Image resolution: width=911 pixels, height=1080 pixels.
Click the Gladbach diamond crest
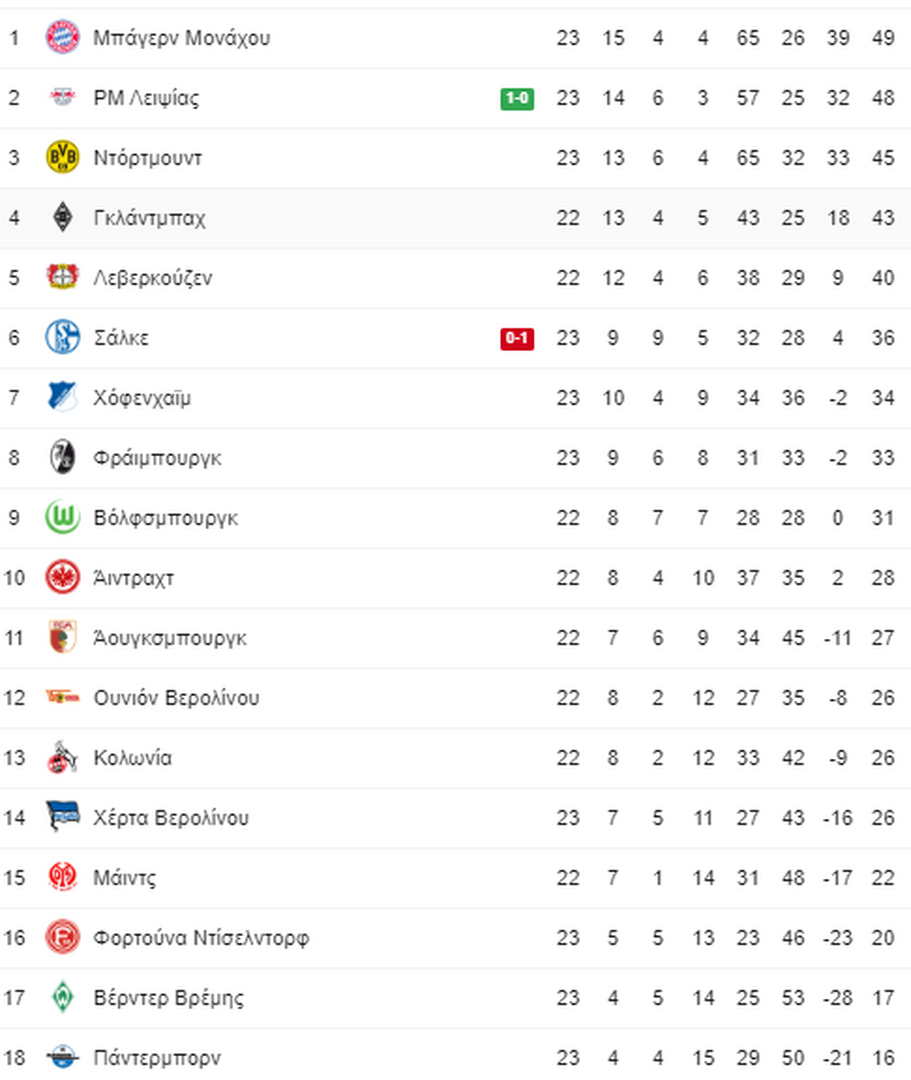(62, 217)
